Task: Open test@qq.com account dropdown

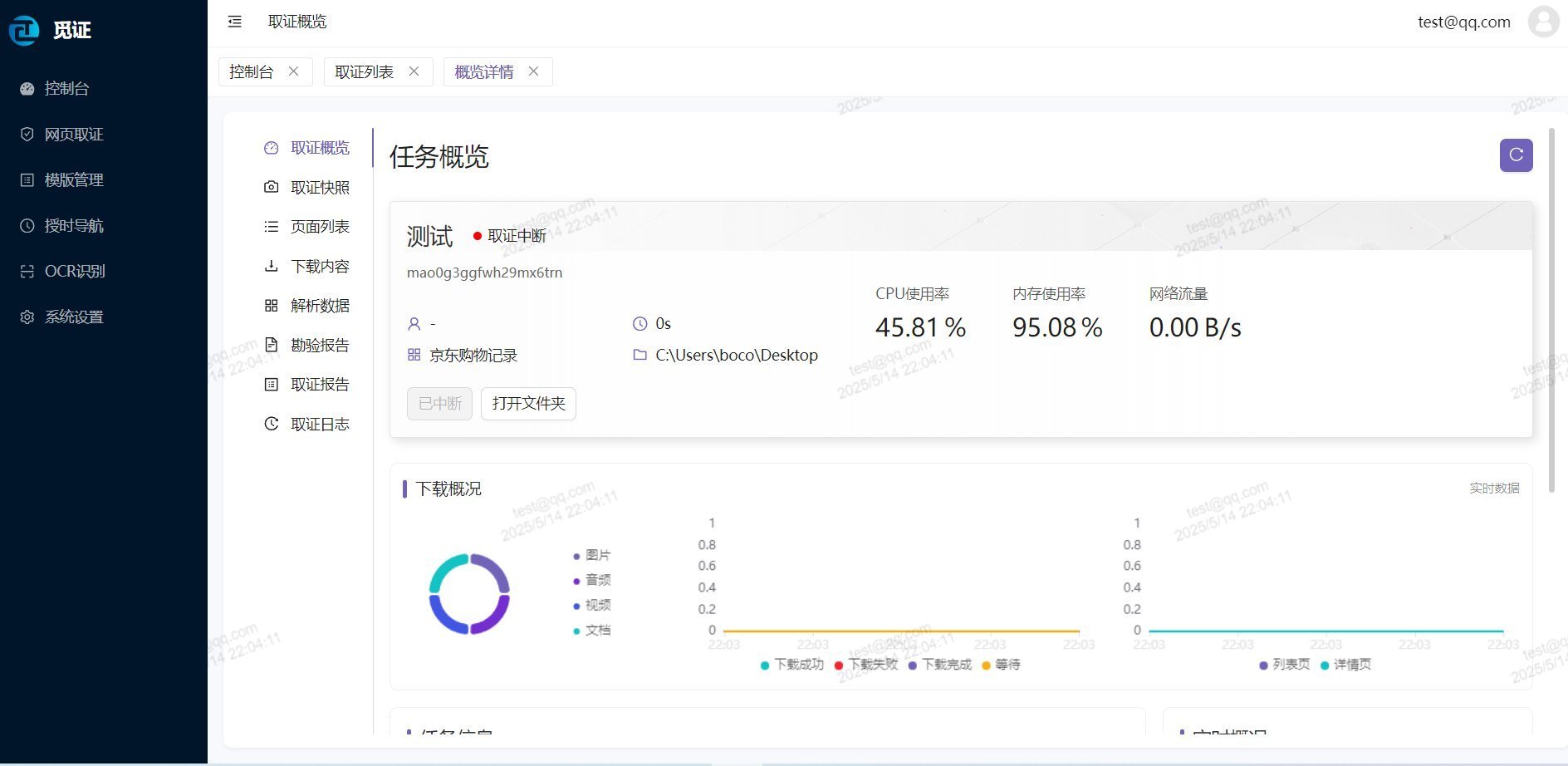Action: 1463,22
